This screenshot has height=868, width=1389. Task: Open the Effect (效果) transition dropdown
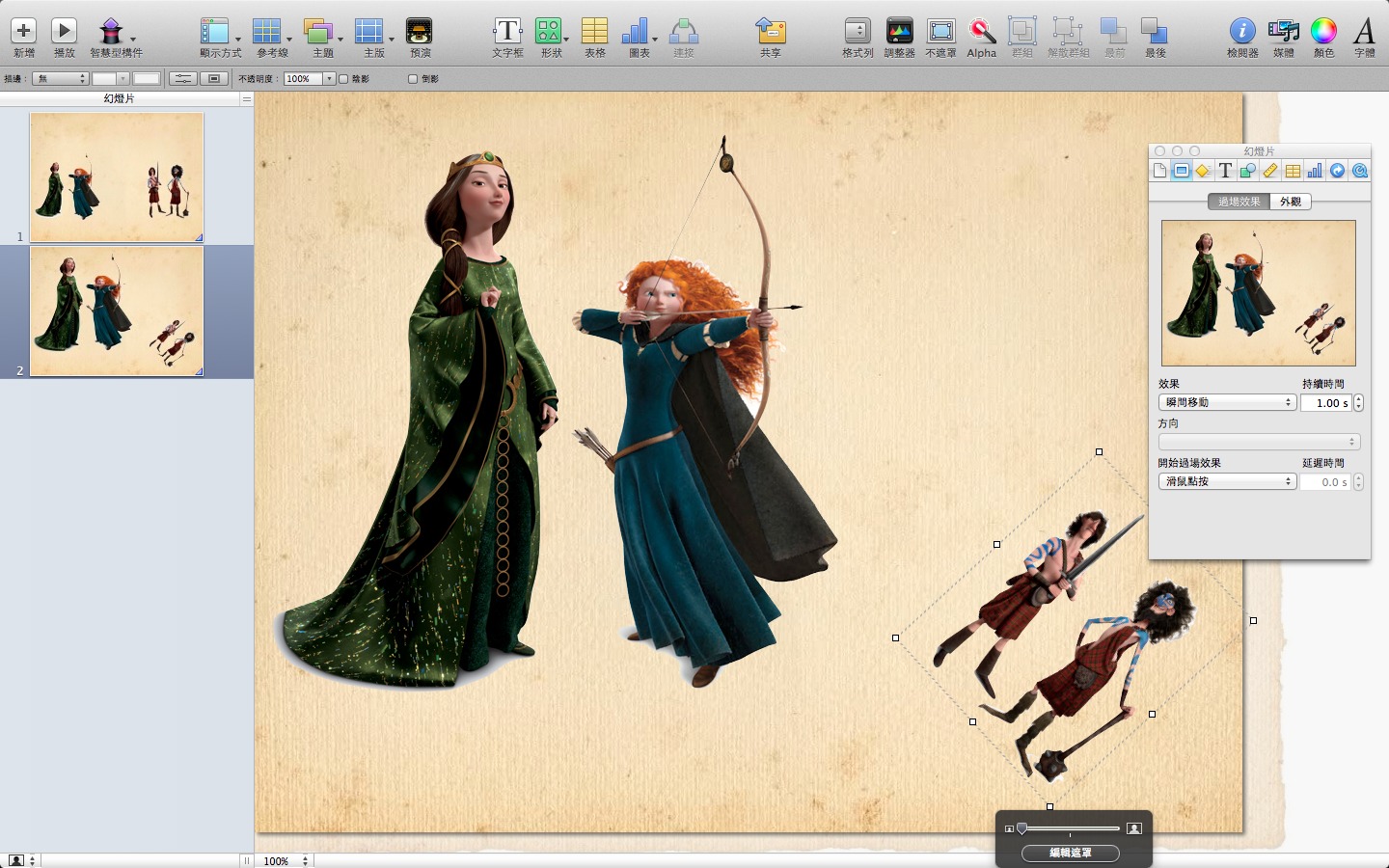click(x=1227, y=402)
